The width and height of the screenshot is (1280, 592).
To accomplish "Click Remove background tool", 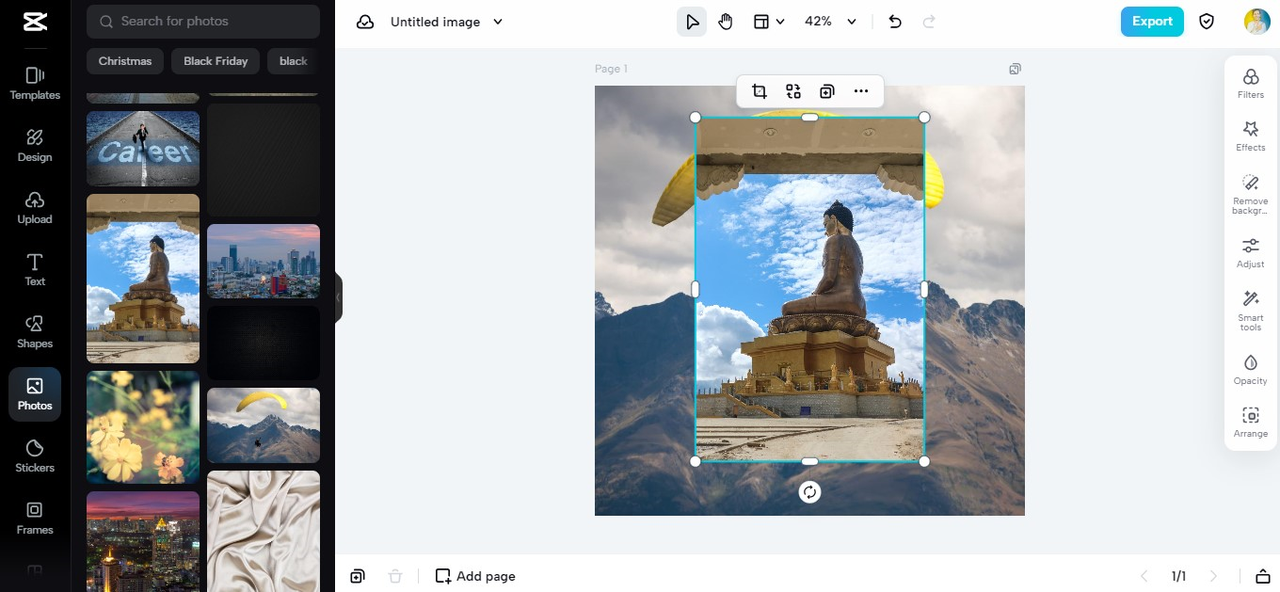I will click(1250, 194).
